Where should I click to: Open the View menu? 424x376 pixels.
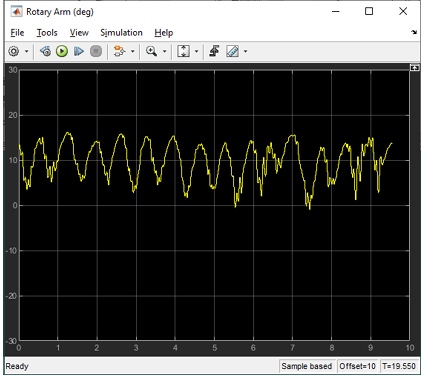[x=79, y=33]
